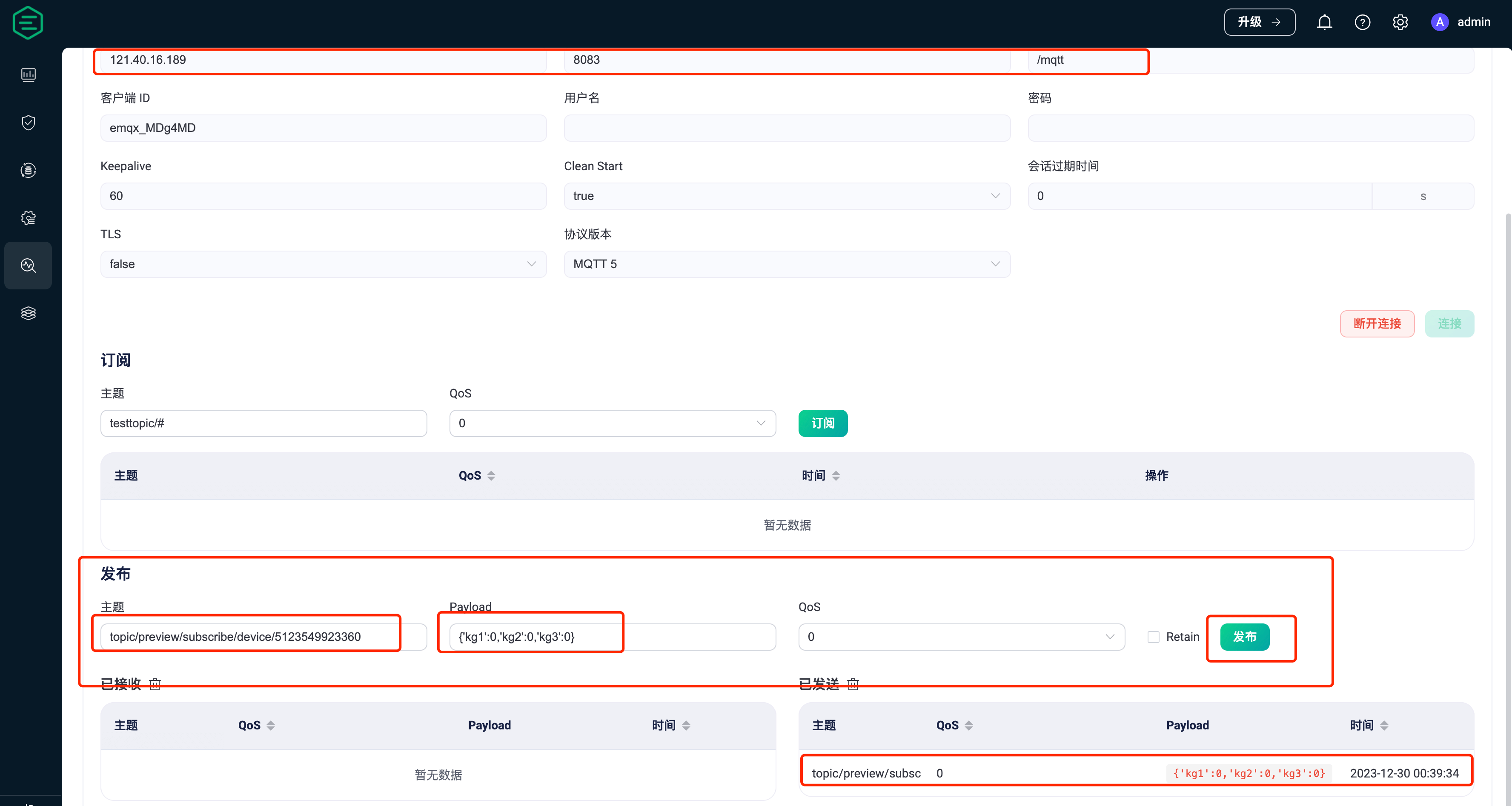Open the notifications bell icon
The image size is (1512, 806).
(x=1324, y=22)
